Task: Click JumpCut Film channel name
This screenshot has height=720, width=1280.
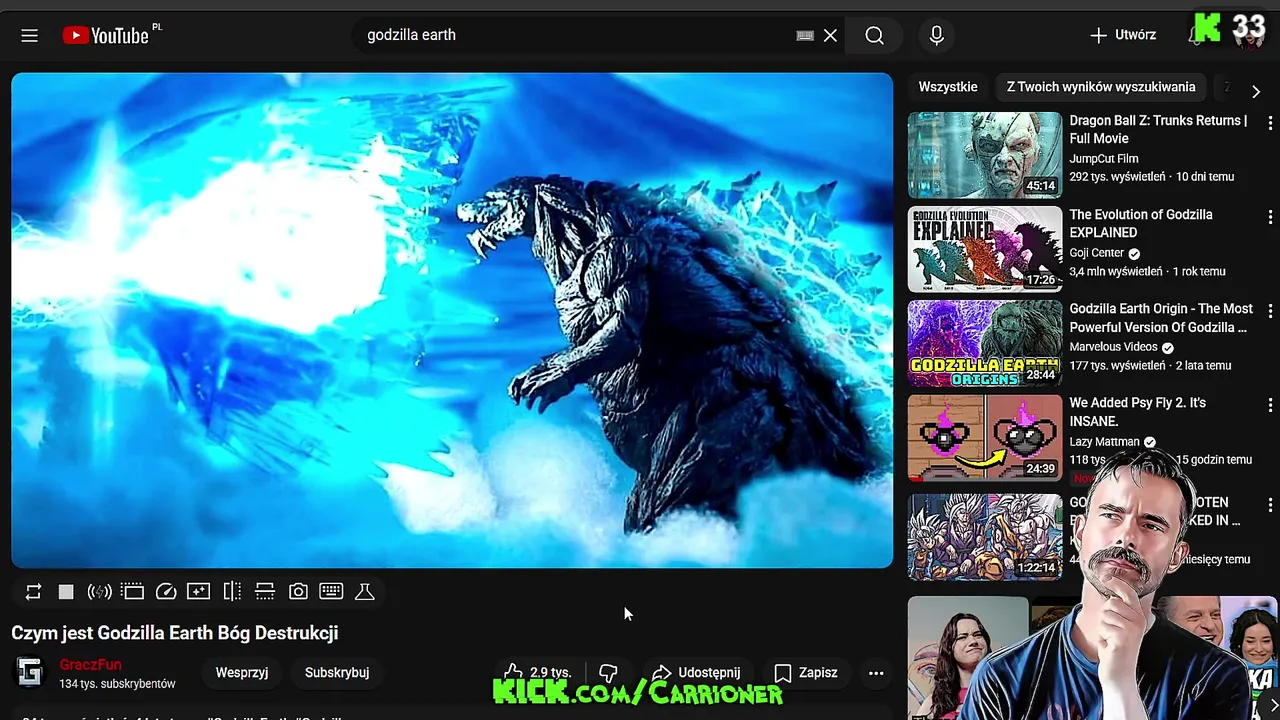Action: [x=1104, y=159]
